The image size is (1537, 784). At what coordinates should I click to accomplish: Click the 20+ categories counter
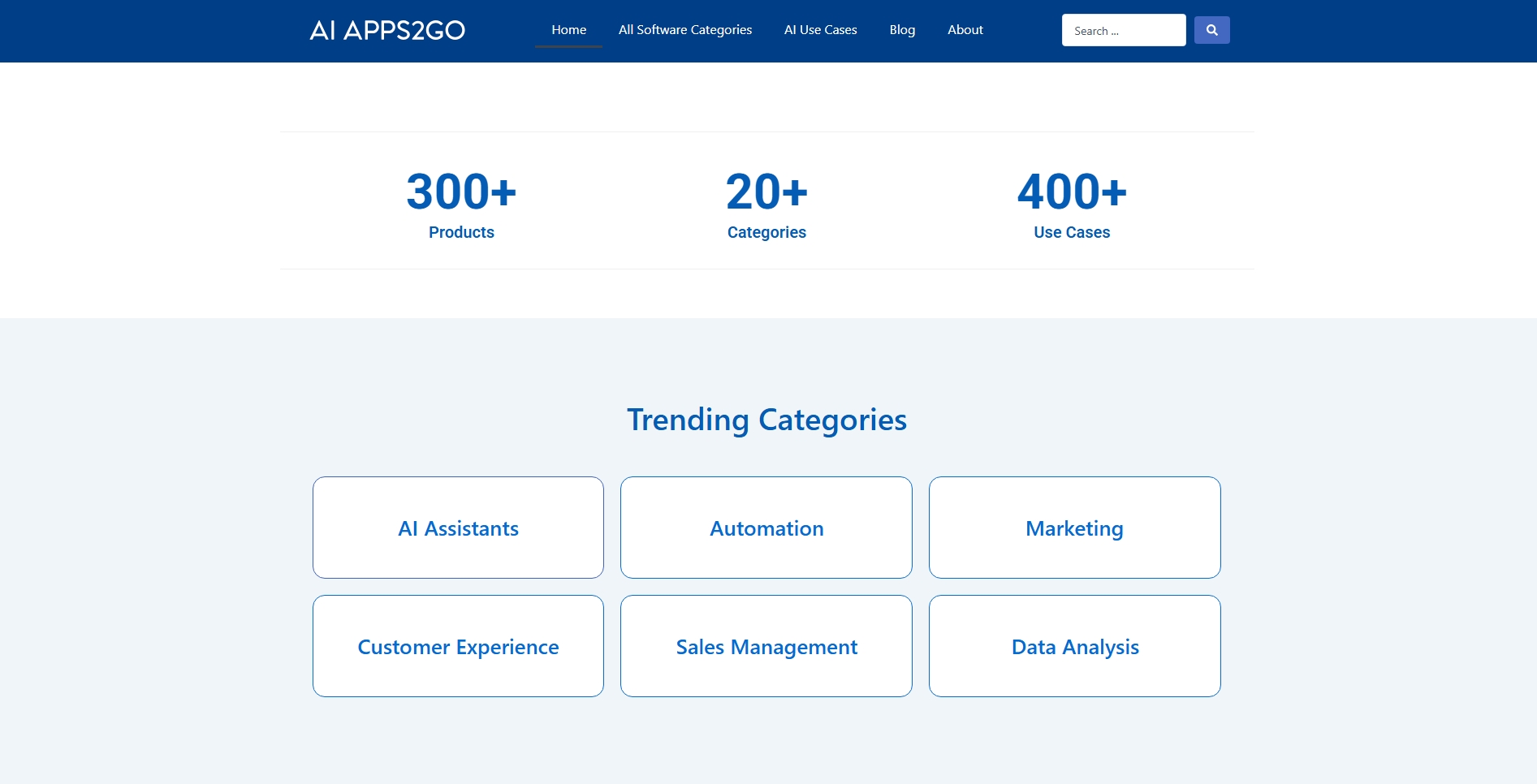pos(766,192)
